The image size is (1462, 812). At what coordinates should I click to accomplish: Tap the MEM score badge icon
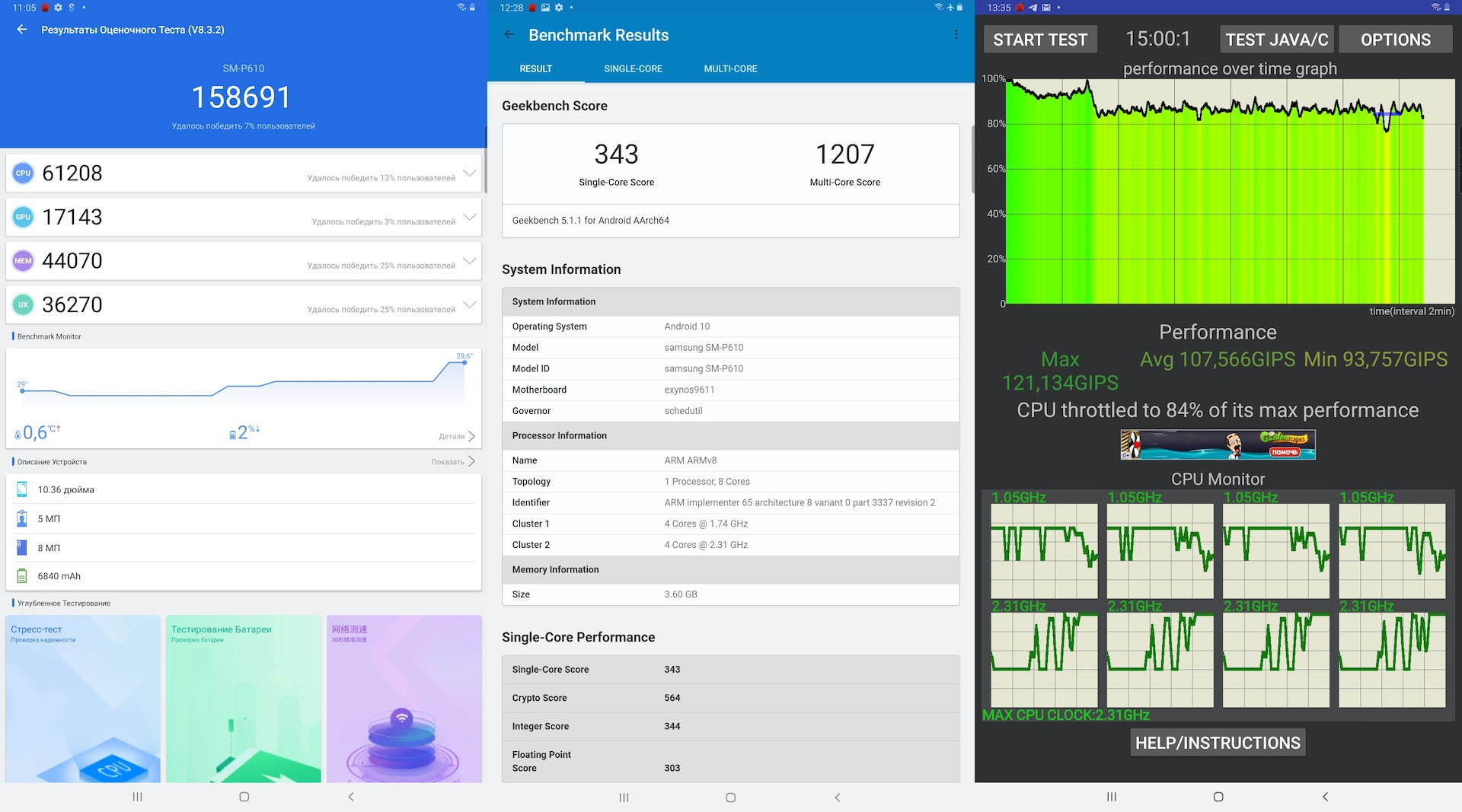[23, 261]
